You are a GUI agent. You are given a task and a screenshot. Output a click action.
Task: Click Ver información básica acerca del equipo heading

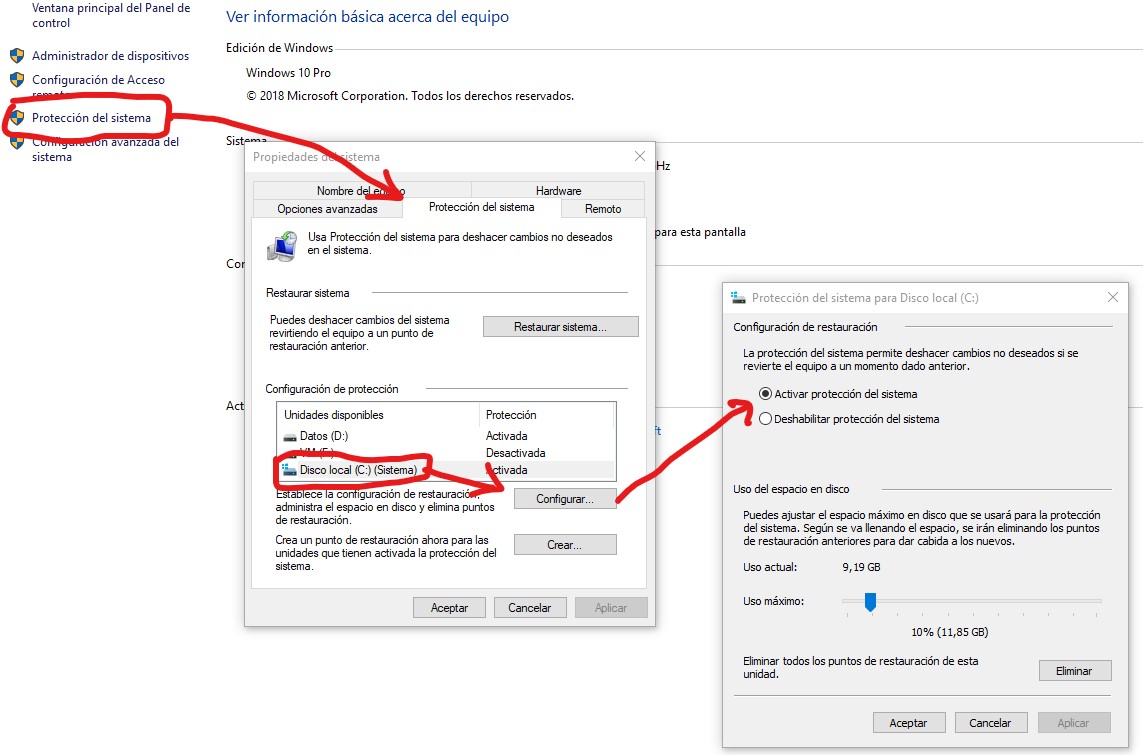coord(367,17)
